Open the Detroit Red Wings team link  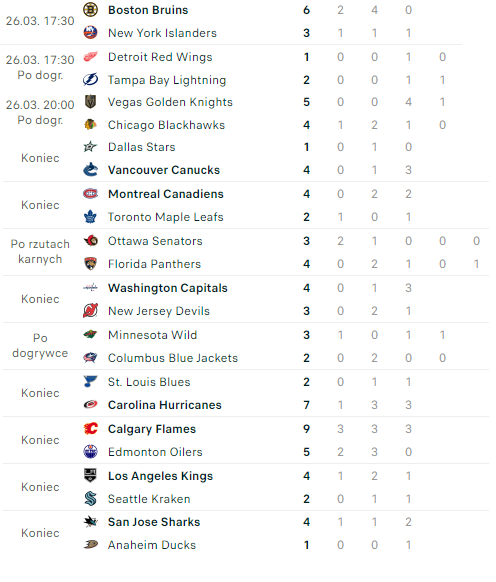[160, 57]
